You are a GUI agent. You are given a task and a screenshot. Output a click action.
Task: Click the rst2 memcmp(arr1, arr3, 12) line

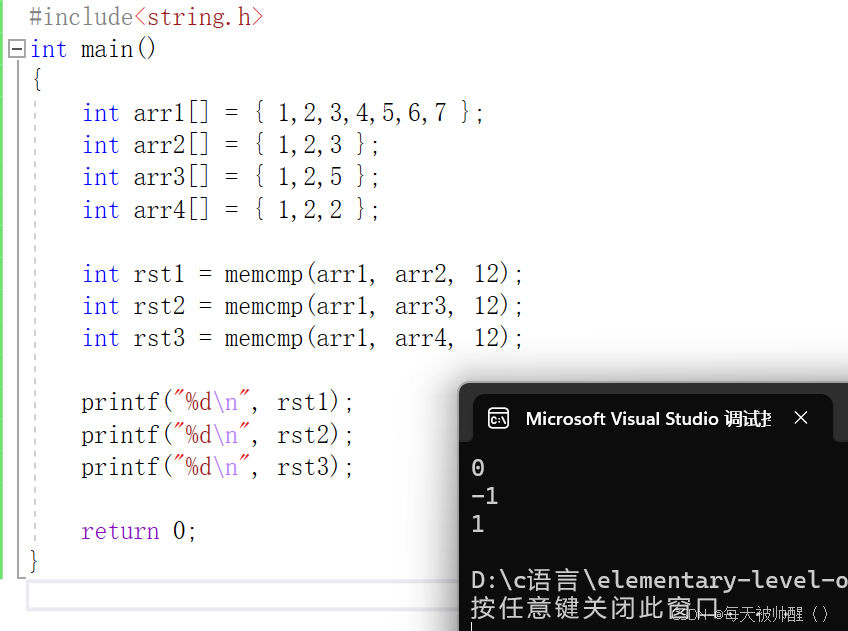pyautogui.click(x=302, y=305)
